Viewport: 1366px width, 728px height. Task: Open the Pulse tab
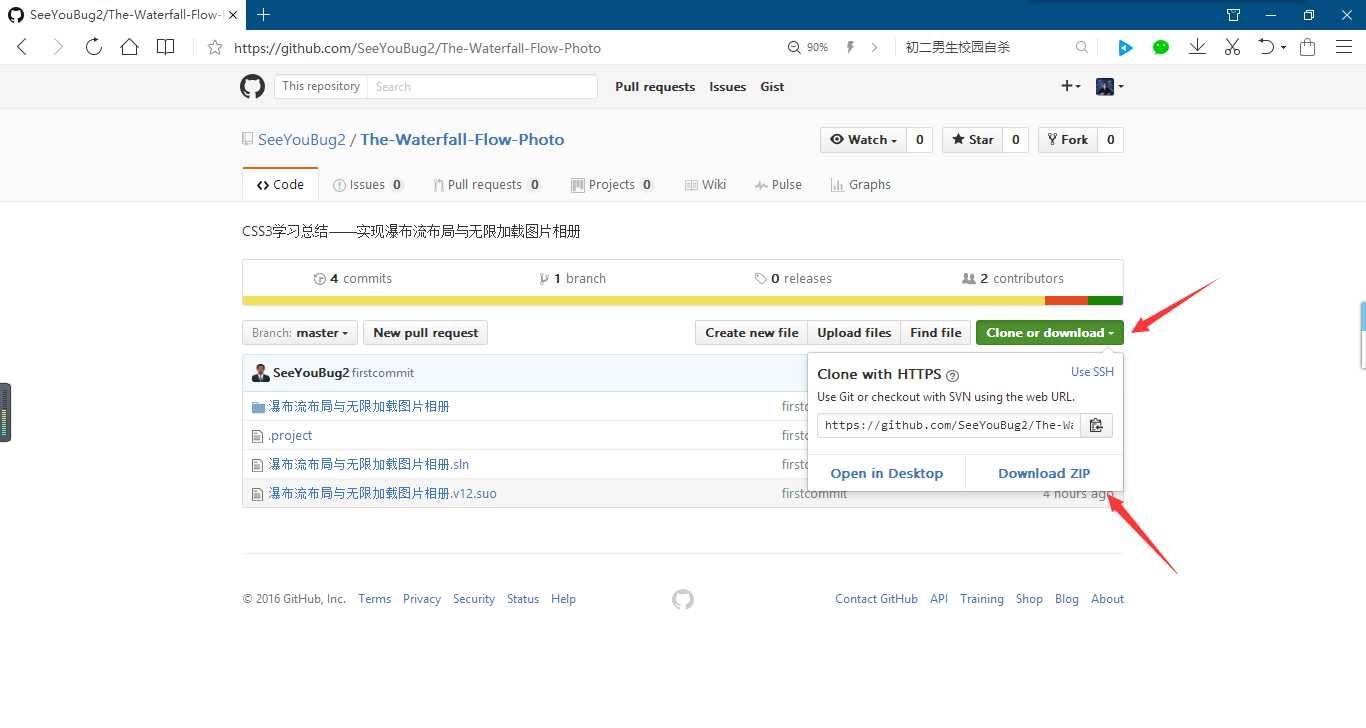778,185
